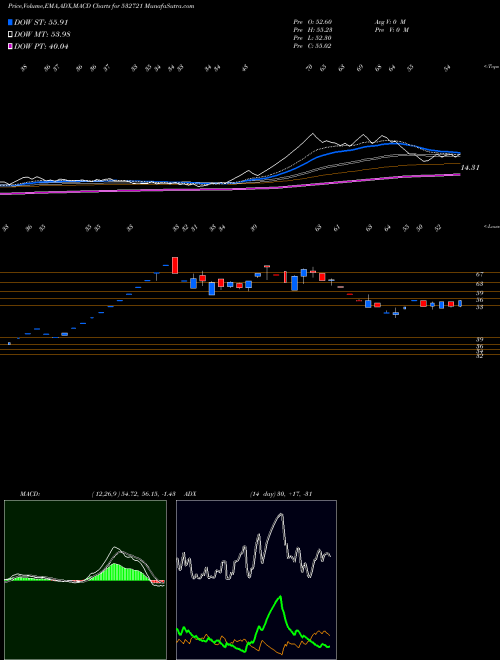Select the DOW ST legend value text
The width and height of the screenshot is (500, 660).
[x=42, y=23]
